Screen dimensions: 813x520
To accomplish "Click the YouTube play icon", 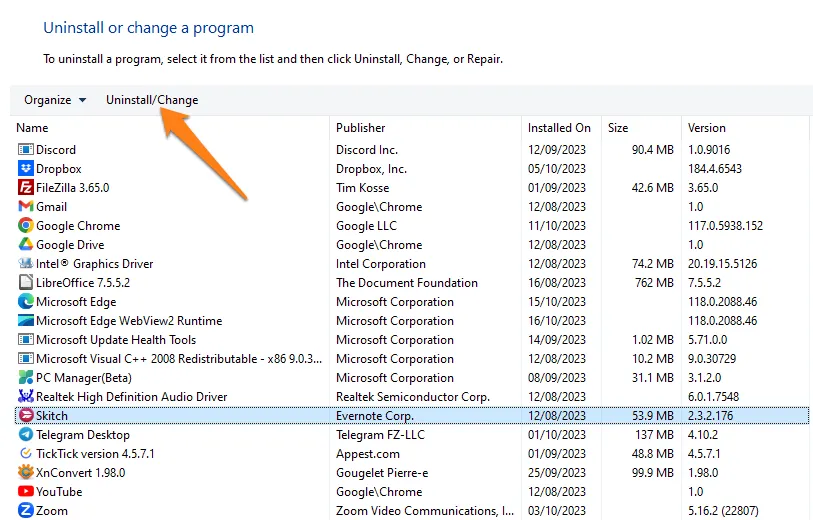I will pyautogui.click(x=25, y=491).
